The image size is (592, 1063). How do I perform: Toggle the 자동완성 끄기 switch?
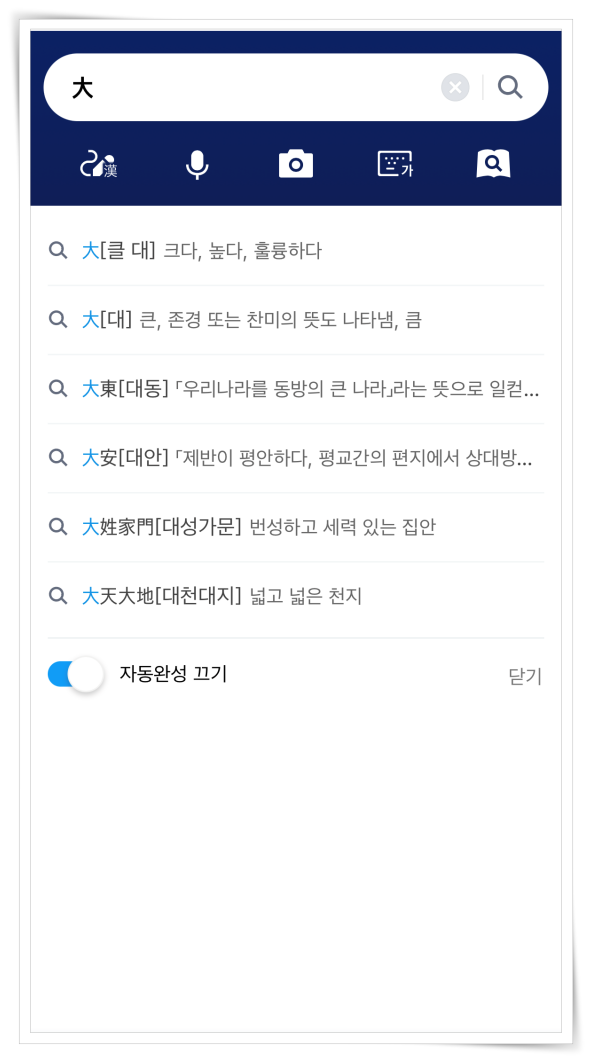(x=75, y=675)
